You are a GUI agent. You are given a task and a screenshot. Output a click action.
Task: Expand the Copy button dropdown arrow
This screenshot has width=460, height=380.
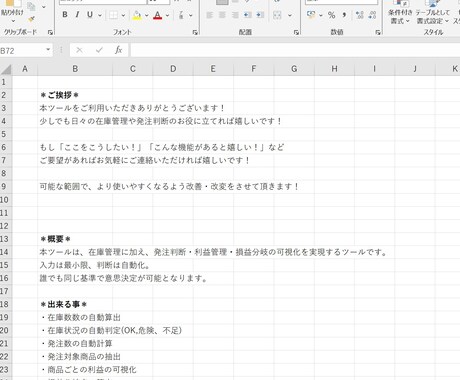[x=44, y=7]
